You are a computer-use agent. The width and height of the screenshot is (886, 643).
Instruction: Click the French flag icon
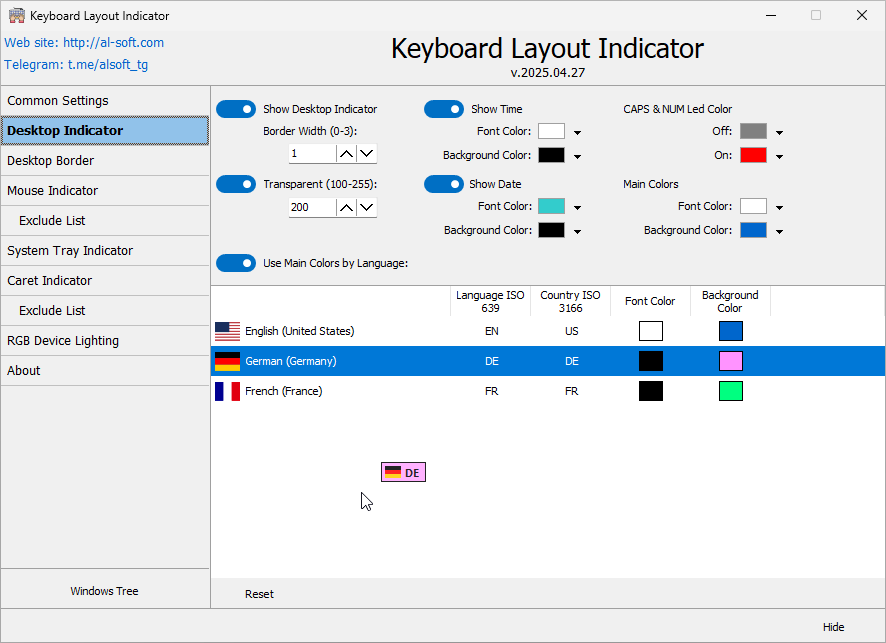click(x=227, y=391)
